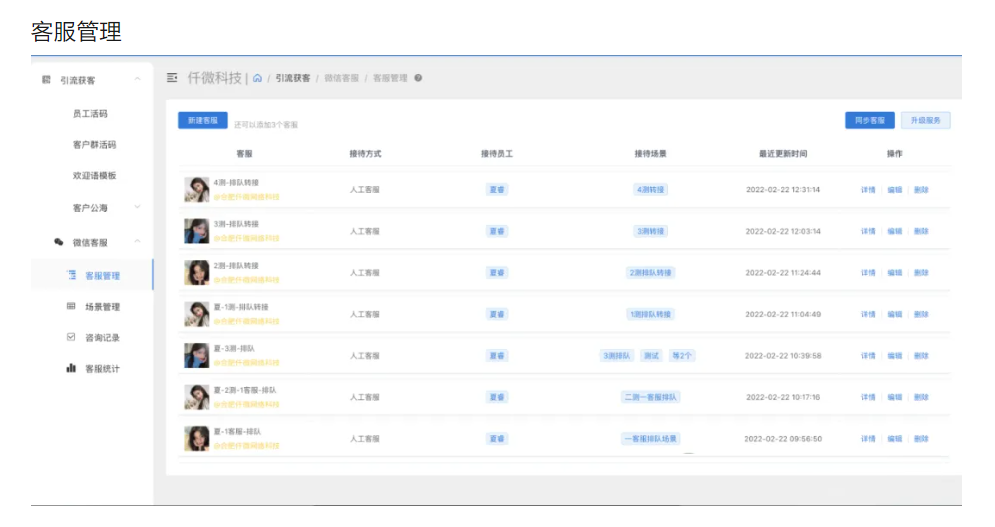This screenshot has width=995, height=527.
Task: Click the 新建客服 button
Action: point(203,120)
